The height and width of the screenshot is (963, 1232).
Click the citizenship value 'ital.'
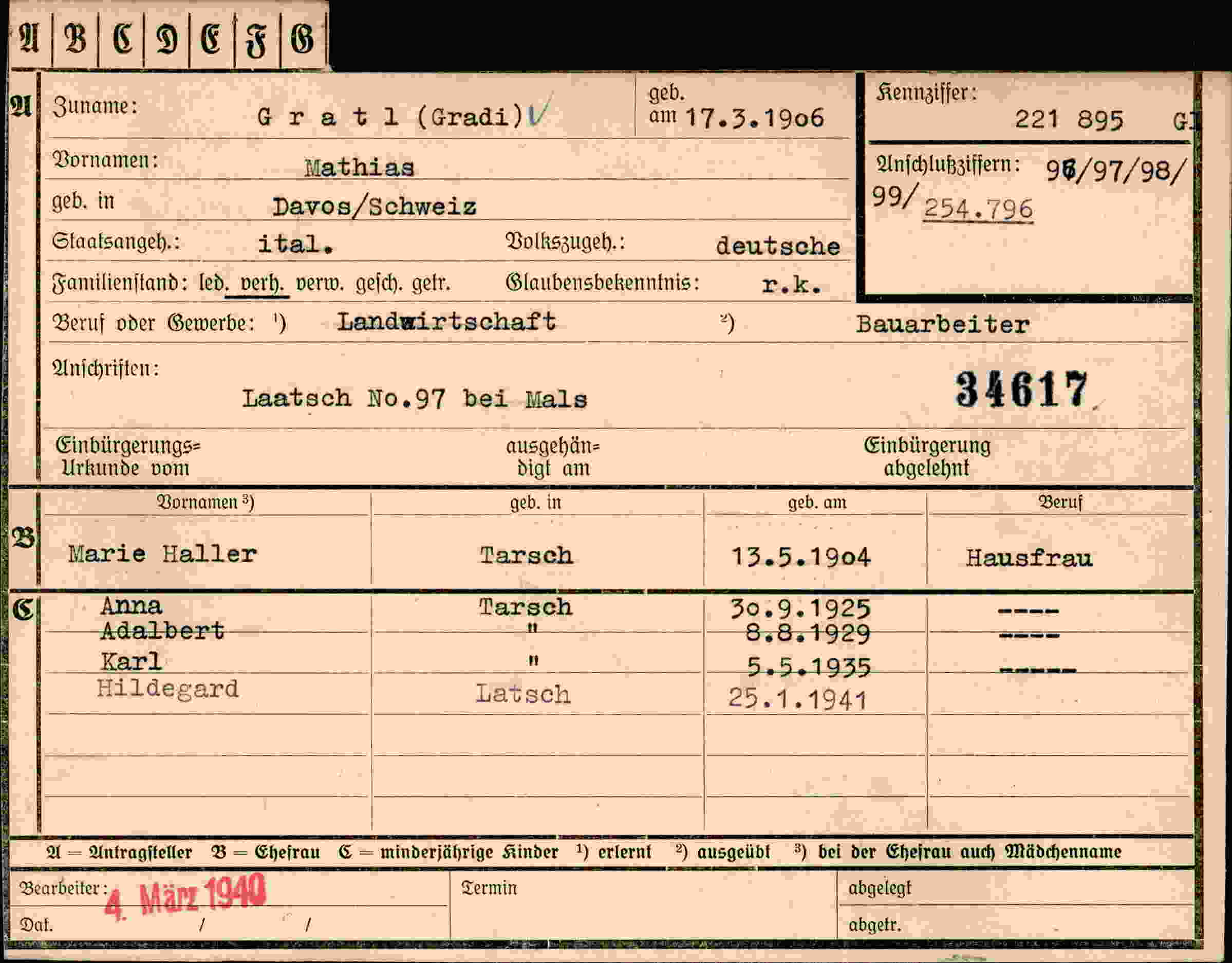click(x=295, y=244)
